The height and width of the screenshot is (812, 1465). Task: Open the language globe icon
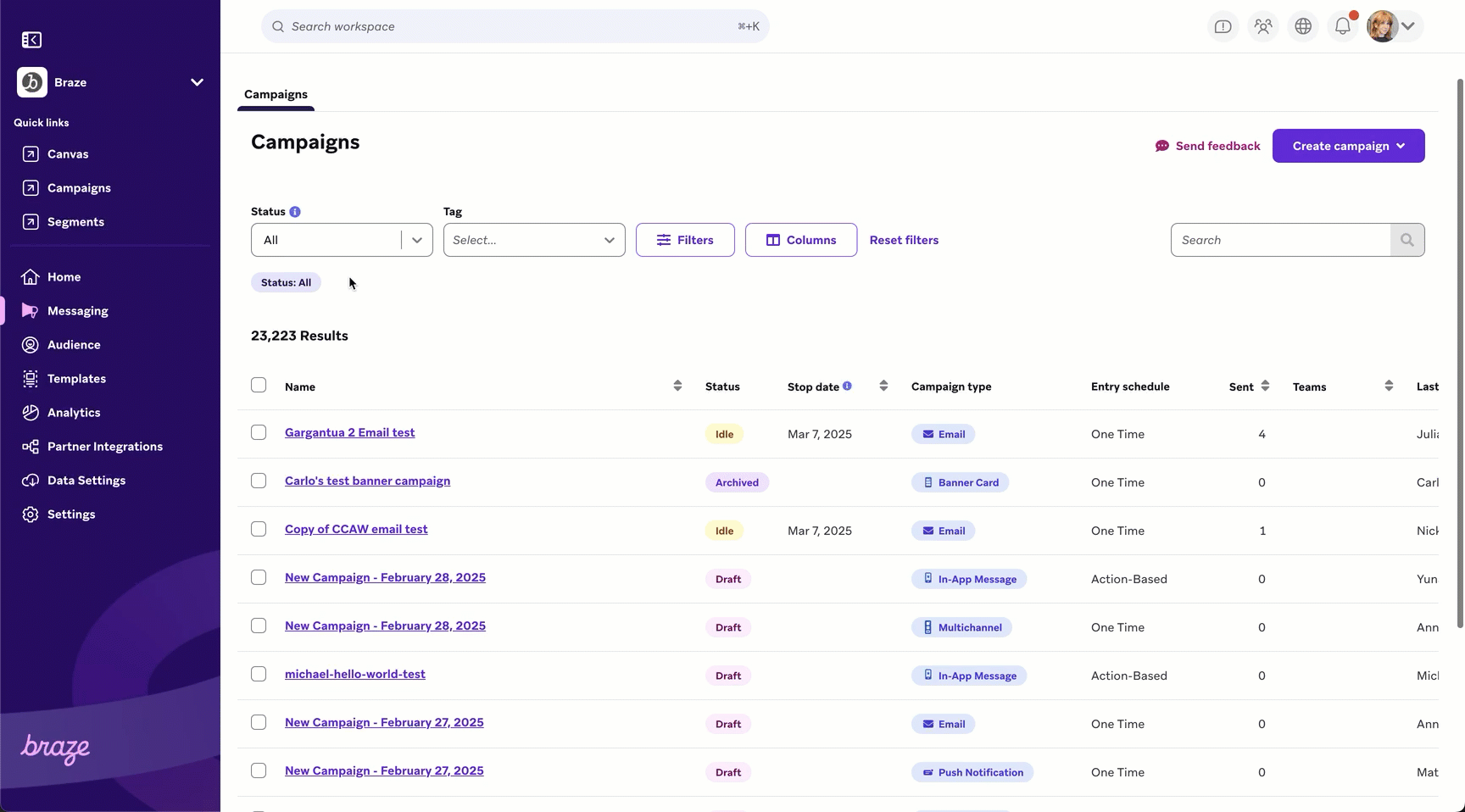point(1303,27)
